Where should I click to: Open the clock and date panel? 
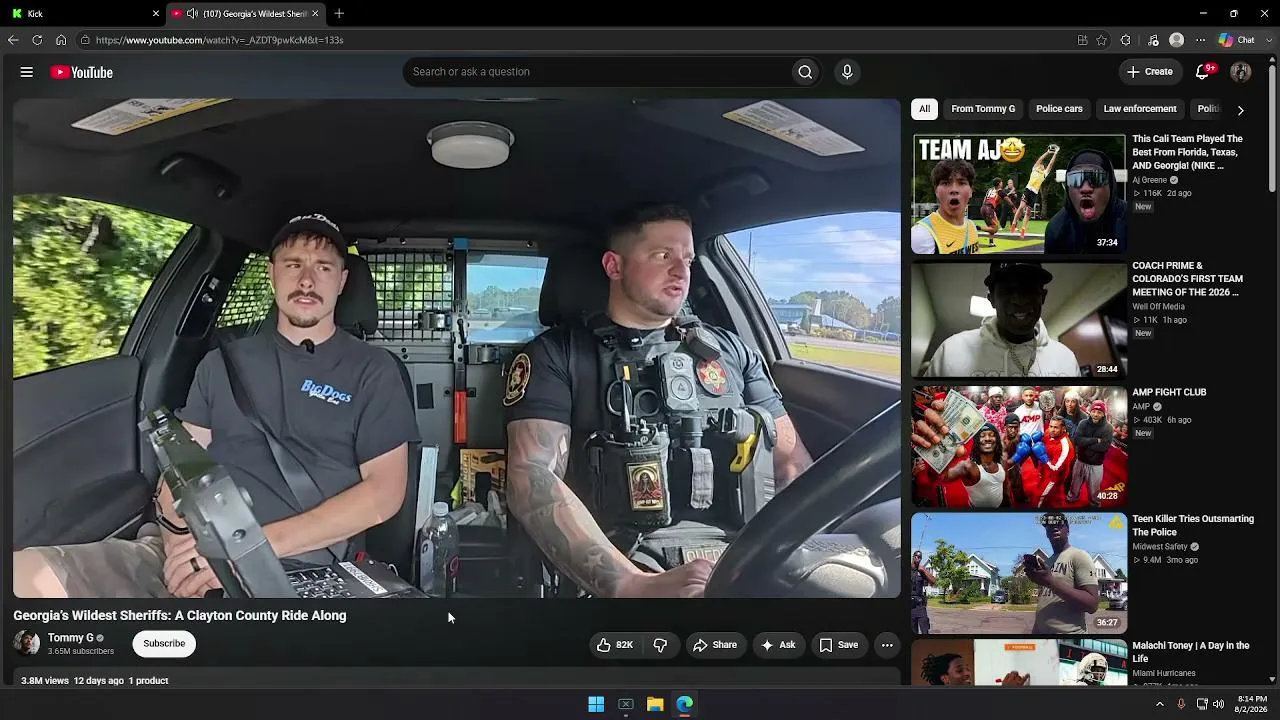(x=1252, y=704)
